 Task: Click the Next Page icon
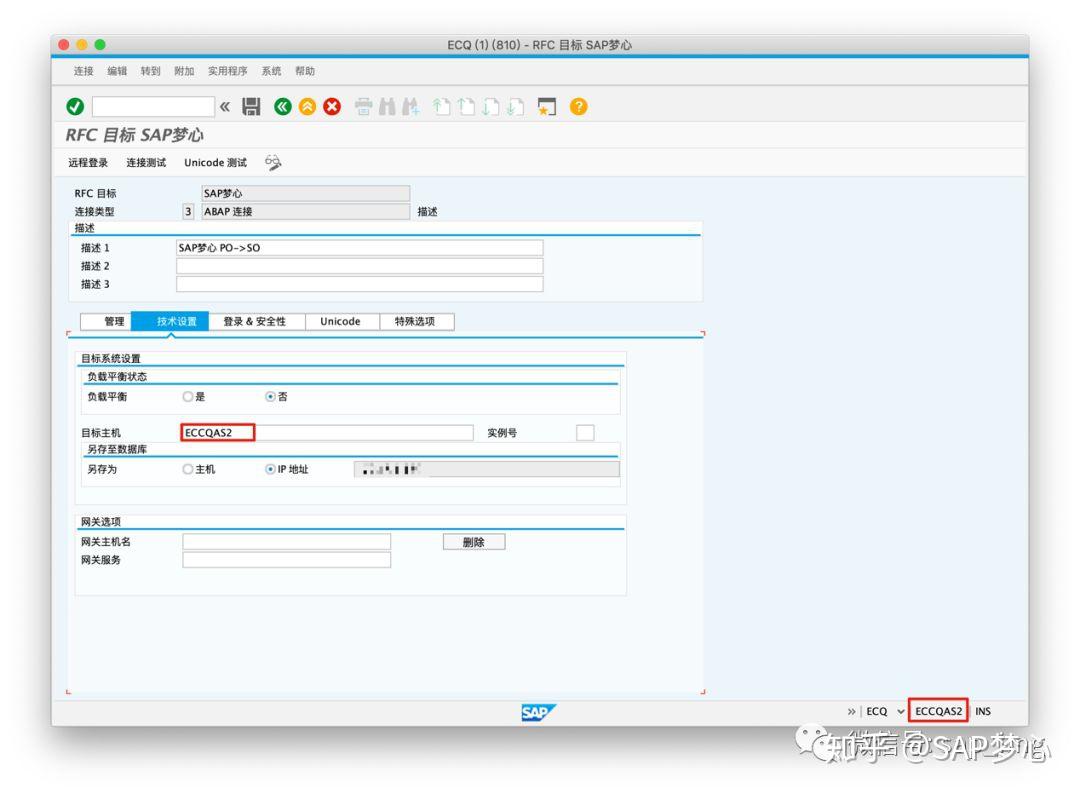click(490, 107)
